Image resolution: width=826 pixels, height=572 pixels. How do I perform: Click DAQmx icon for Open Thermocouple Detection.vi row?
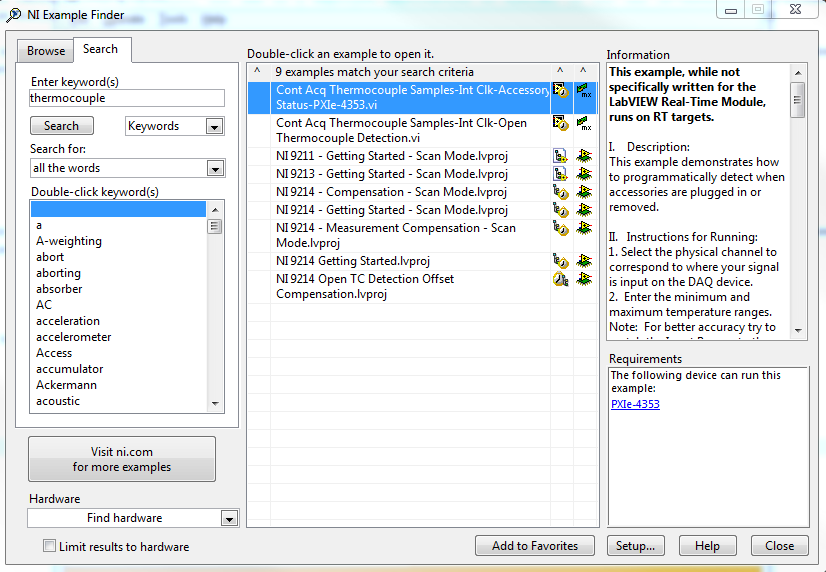tap(584, 123)
